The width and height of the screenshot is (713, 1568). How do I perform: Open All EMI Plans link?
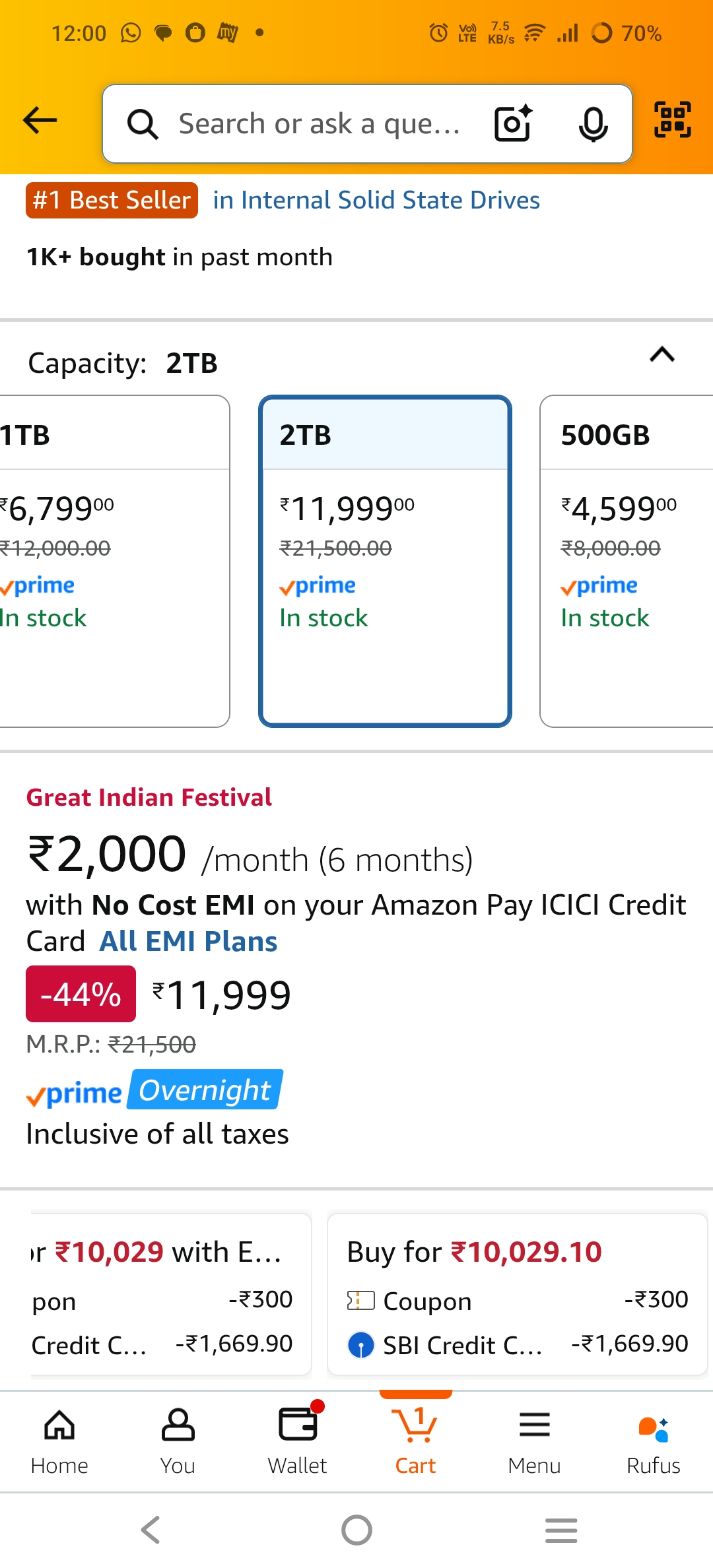188,942
